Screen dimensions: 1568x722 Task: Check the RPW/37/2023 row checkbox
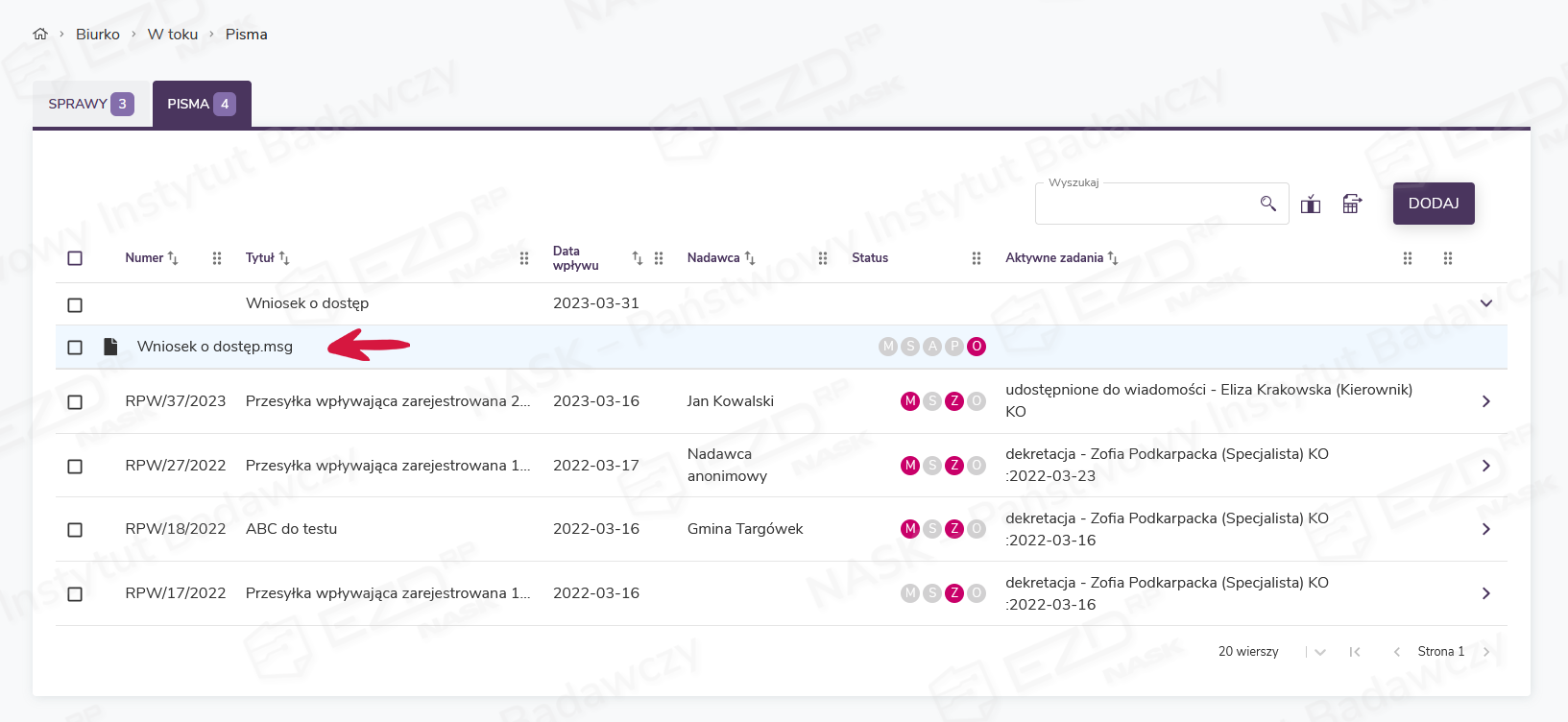pos(75,402)
